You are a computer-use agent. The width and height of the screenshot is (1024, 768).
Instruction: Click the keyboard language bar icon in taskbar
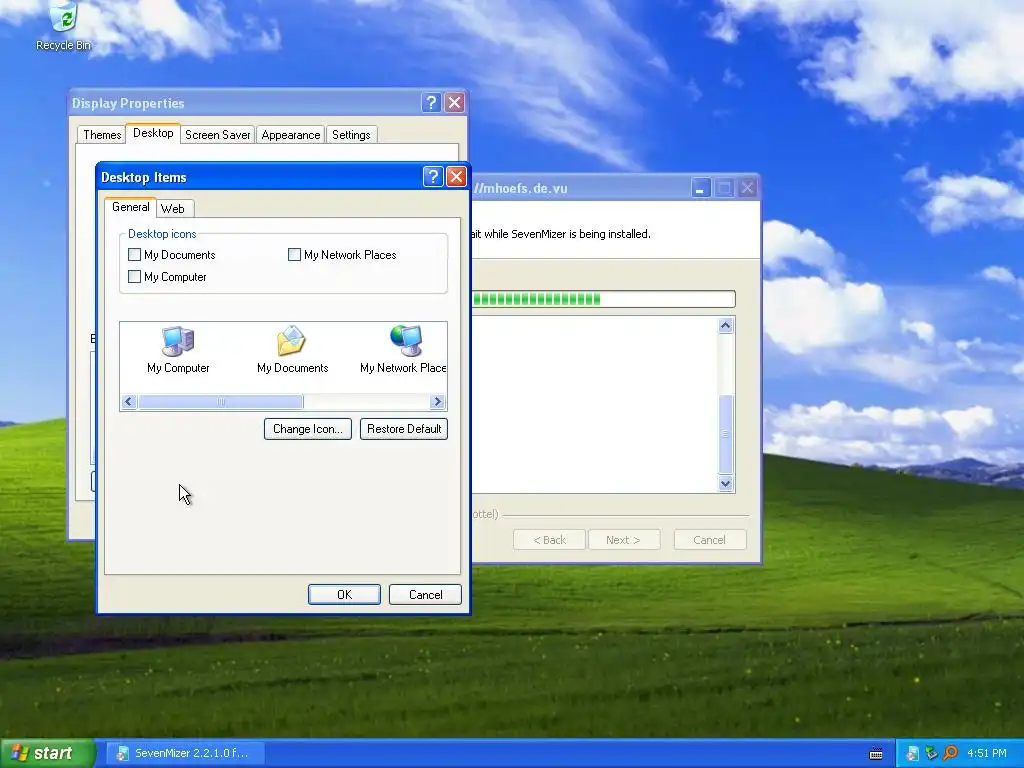[876, 754]
